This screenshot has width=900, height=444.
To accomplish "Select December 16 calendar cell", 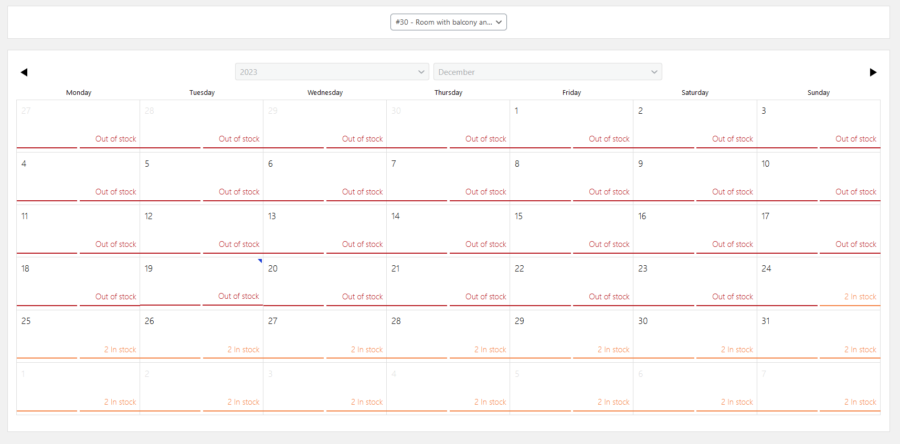I will point(695,229).
